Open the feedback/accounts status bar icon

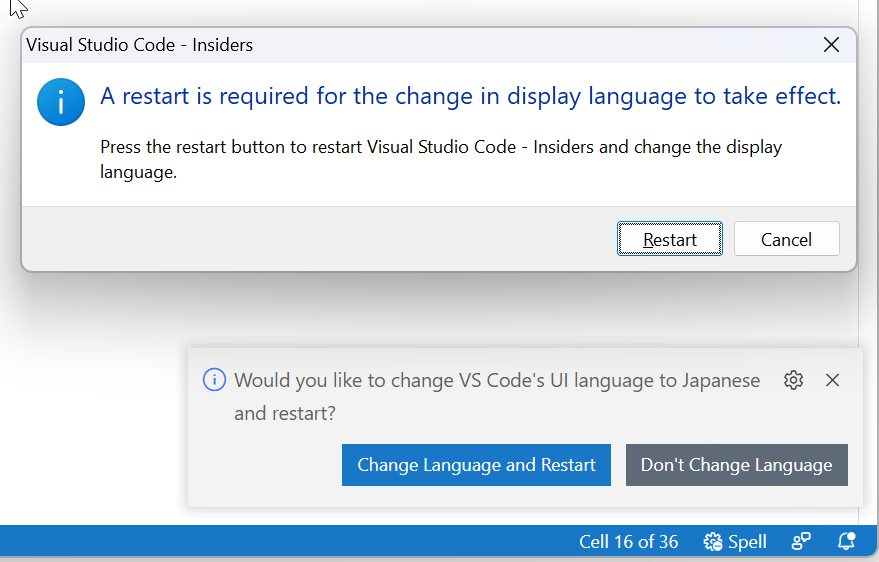click(801, 541)
